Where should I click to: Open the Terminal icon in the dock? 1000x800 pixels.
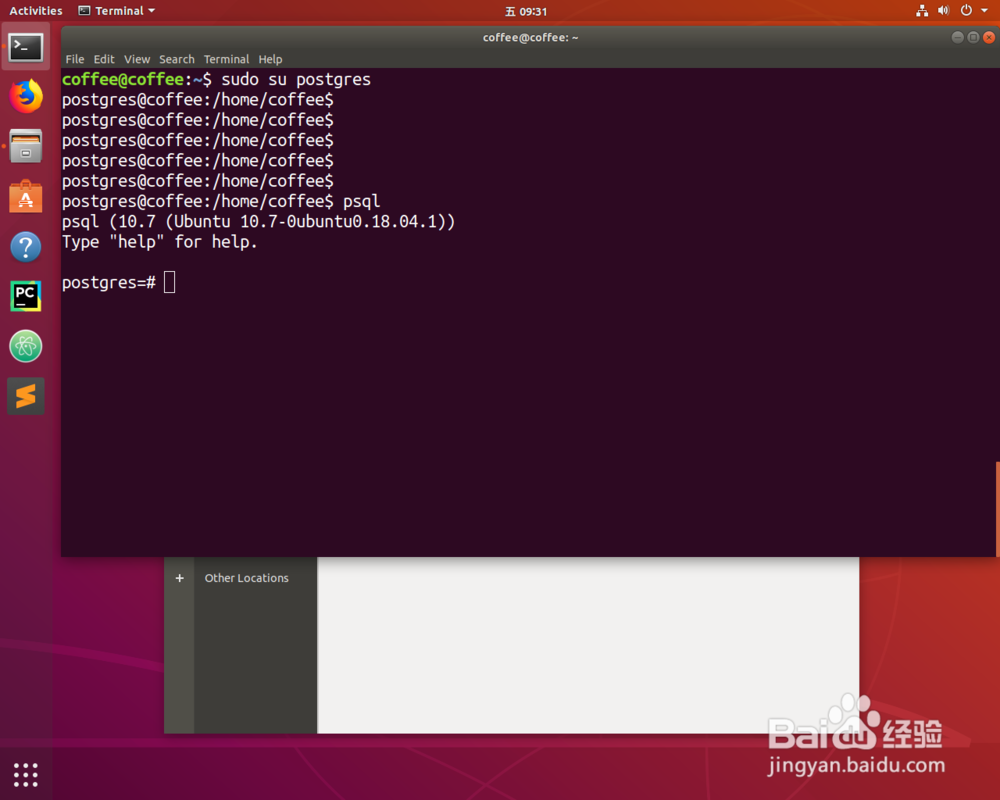coord(26,47)
